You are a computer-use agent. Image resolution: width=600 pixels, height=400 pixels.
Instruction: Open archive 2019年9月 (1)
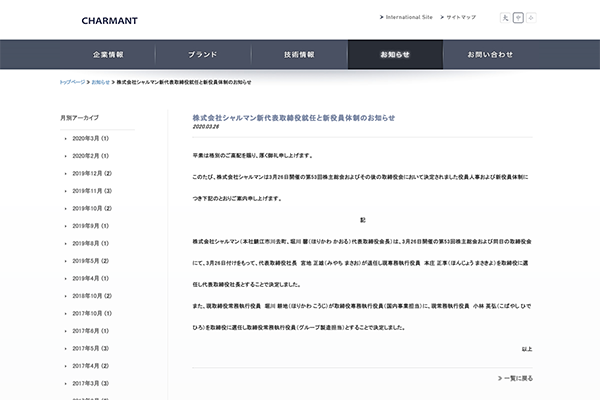coord(91,226)
